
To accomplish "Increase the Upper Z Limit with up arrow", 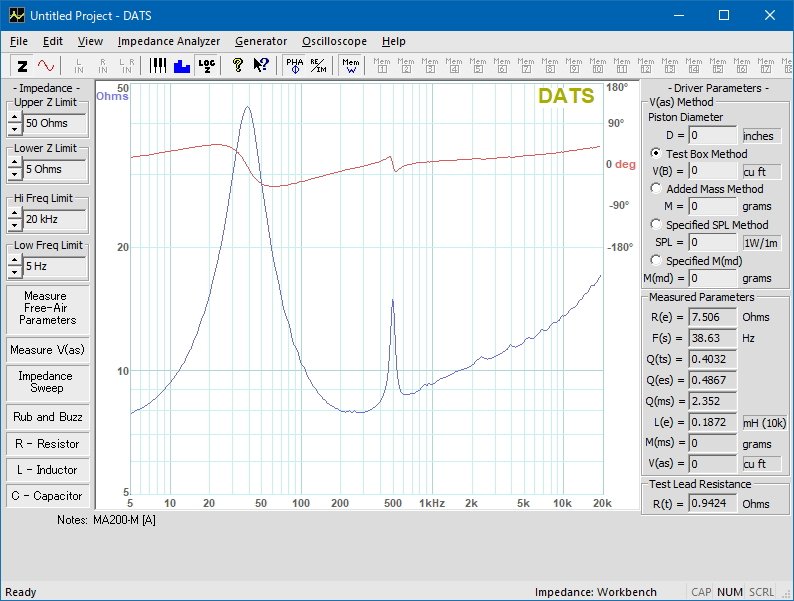I will (15, 117).
